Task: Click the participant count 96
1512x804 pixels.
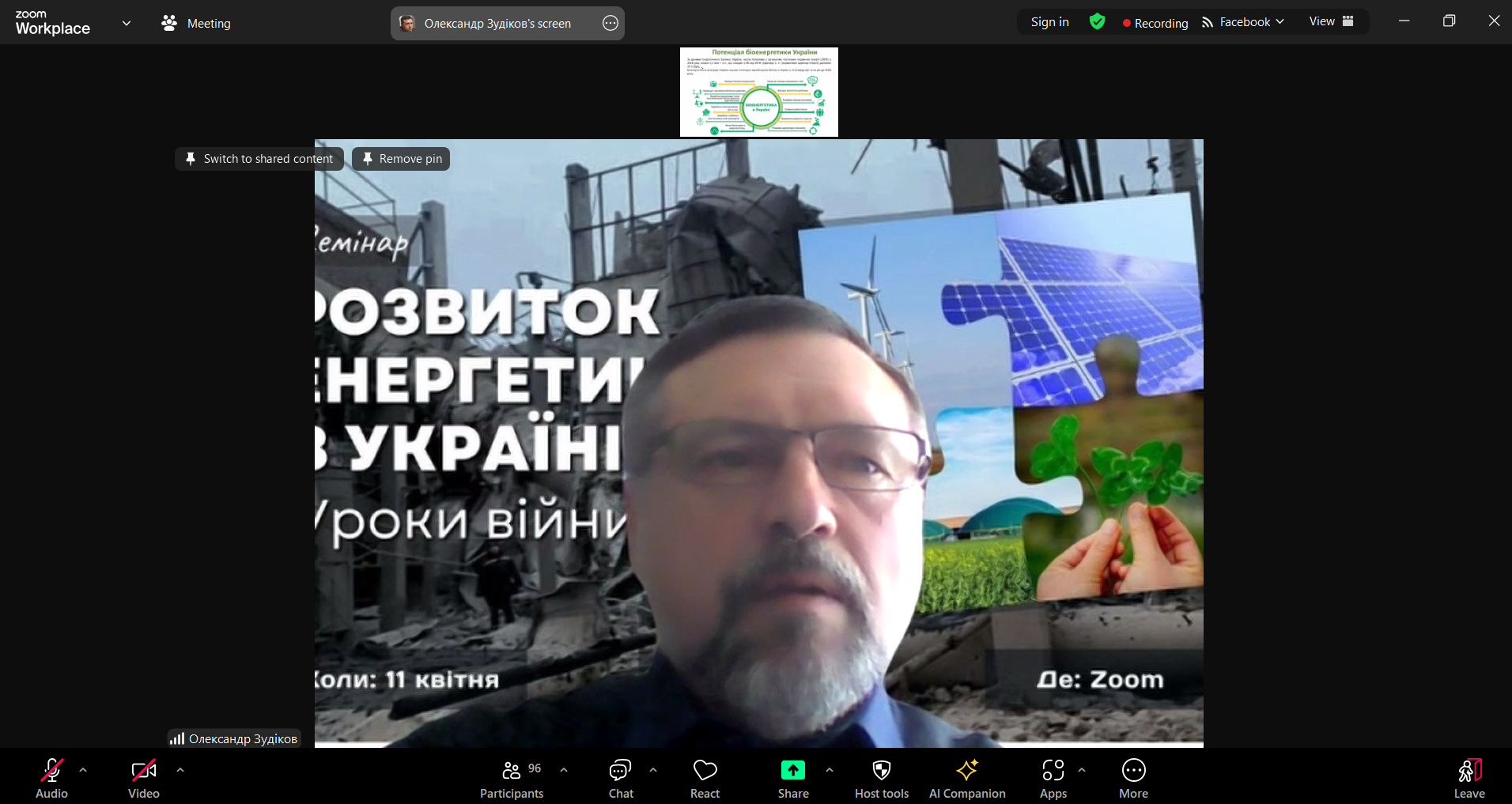Action: click(535, 768)
